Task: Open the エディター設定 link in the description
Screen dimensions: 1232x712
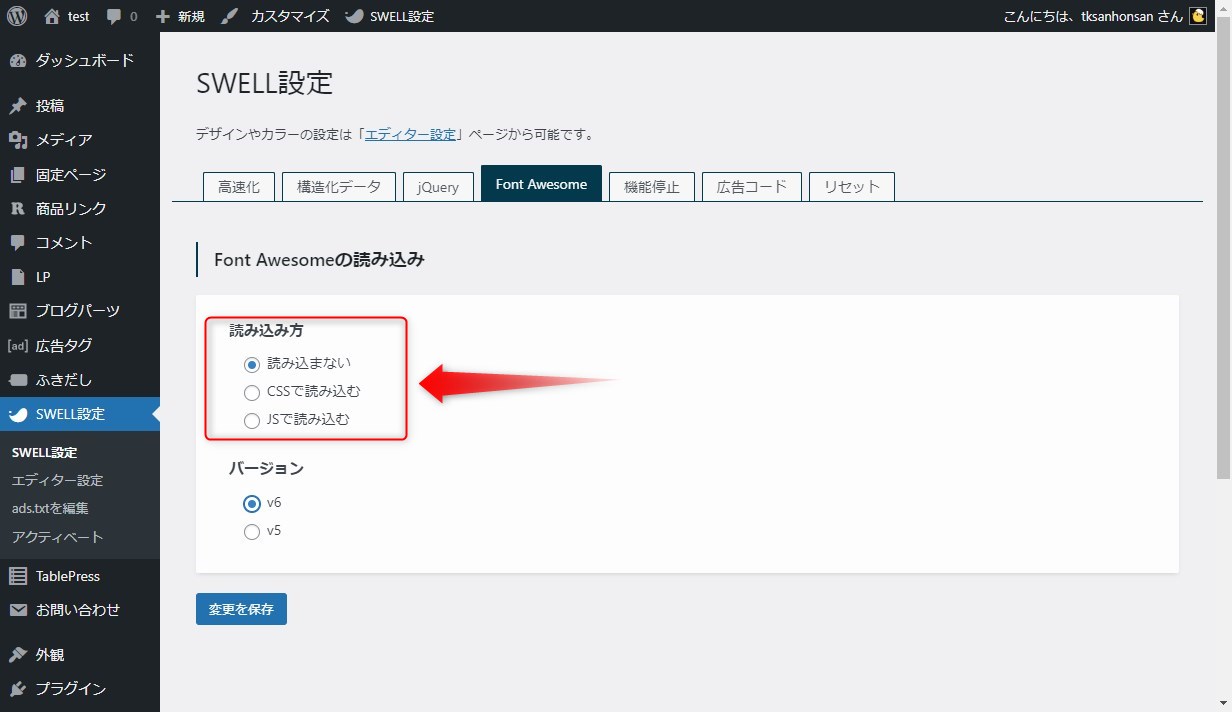Action: coord(410,133)
